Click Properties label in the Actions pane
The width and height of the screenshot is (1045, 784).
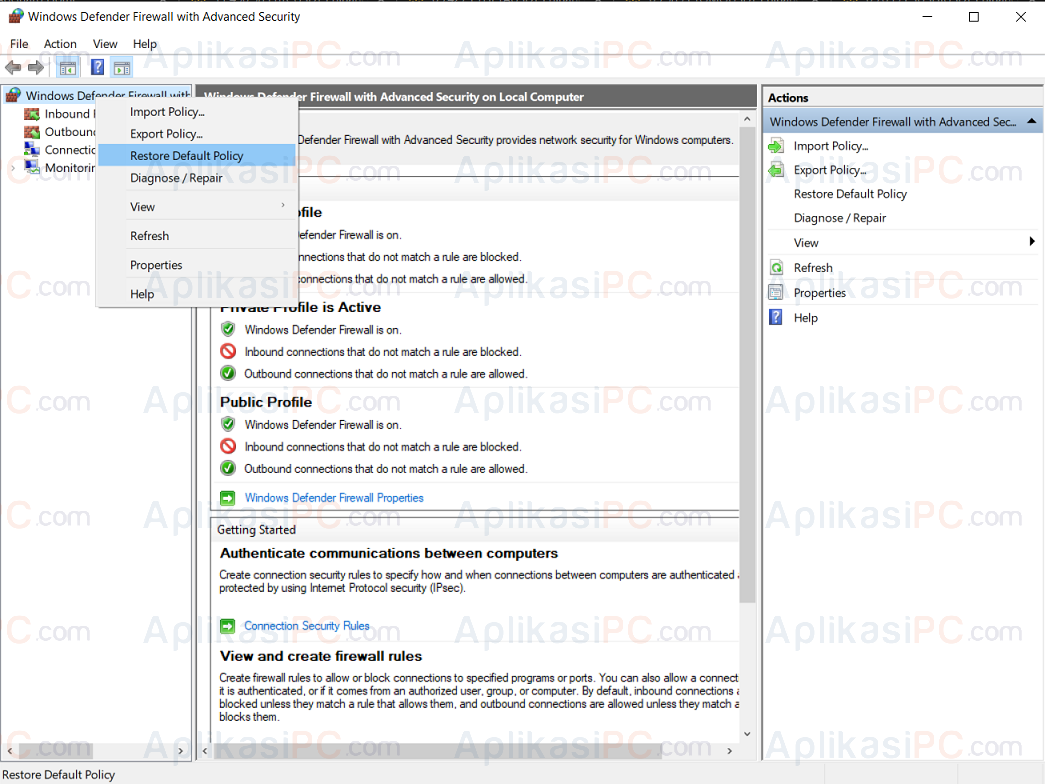(x=820, y=293)
